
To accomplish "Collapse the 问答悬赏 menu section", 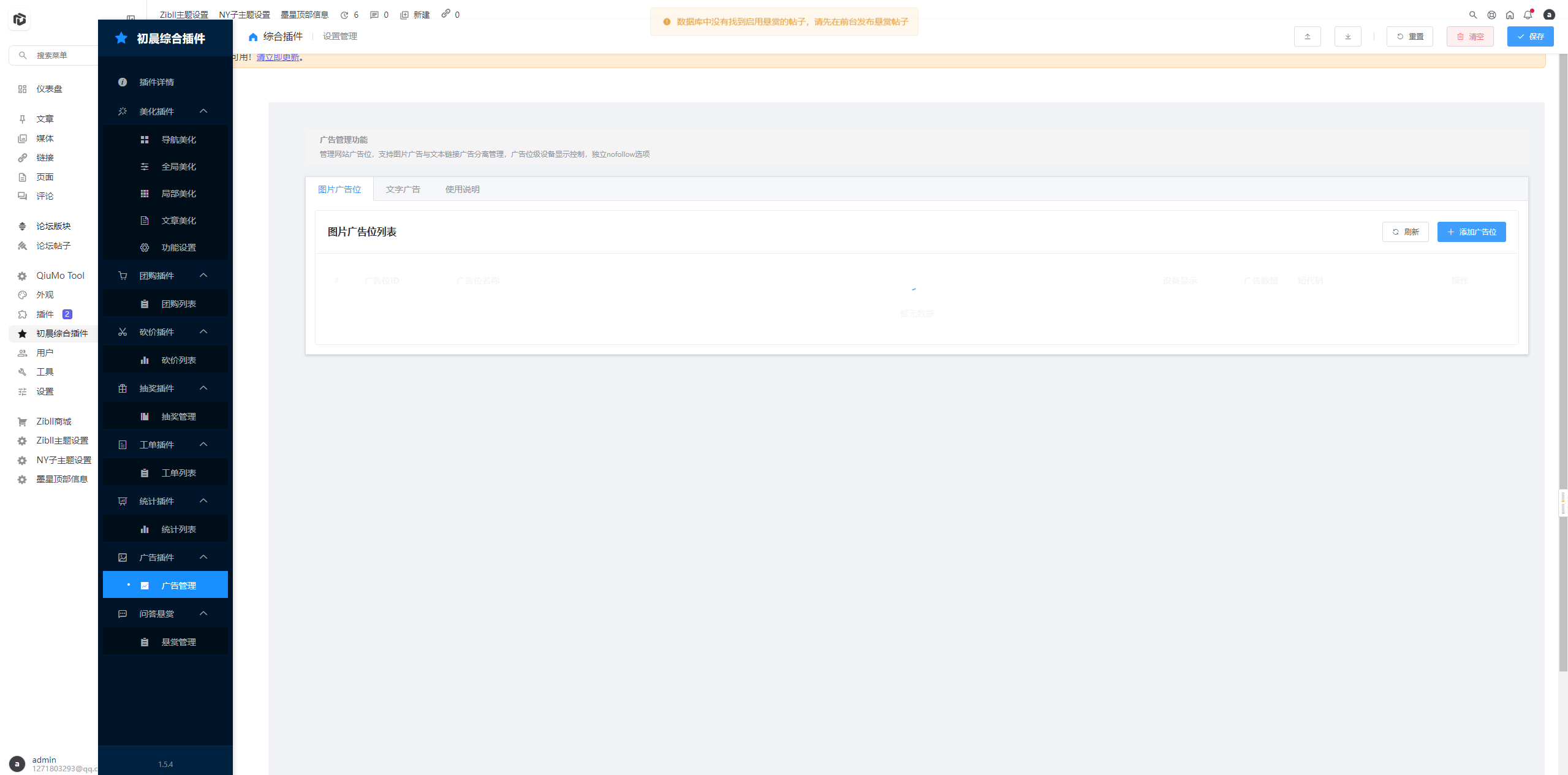I will (203, 614).
